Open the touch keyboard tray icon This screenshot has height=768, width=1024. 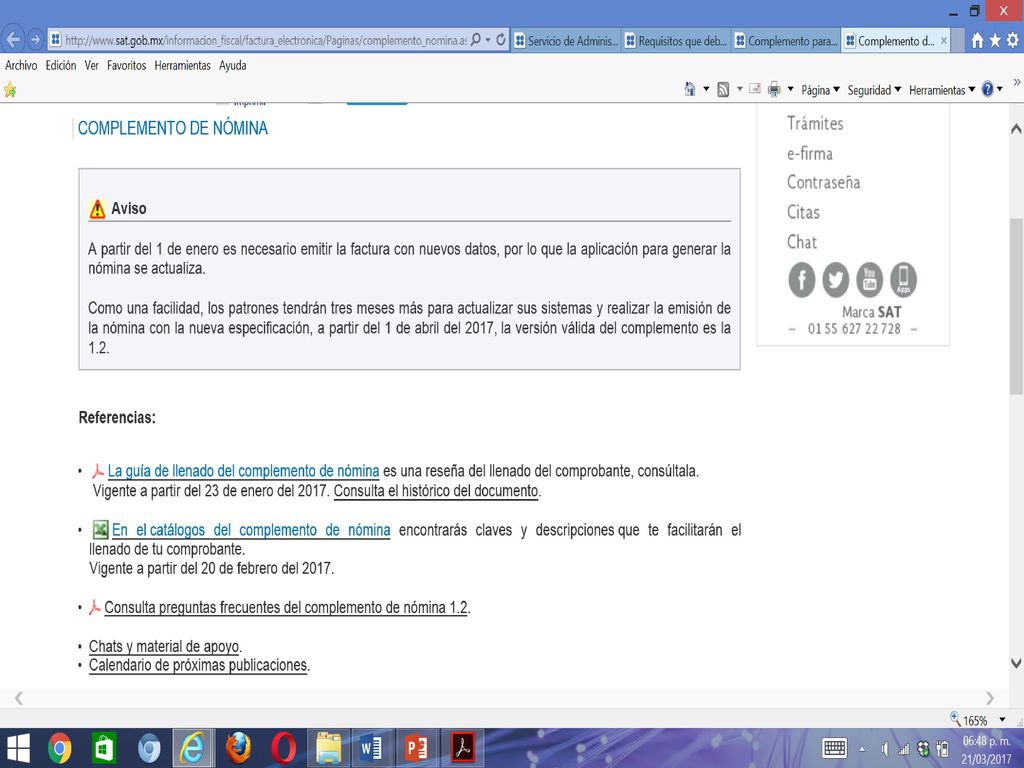pos(835,748)
